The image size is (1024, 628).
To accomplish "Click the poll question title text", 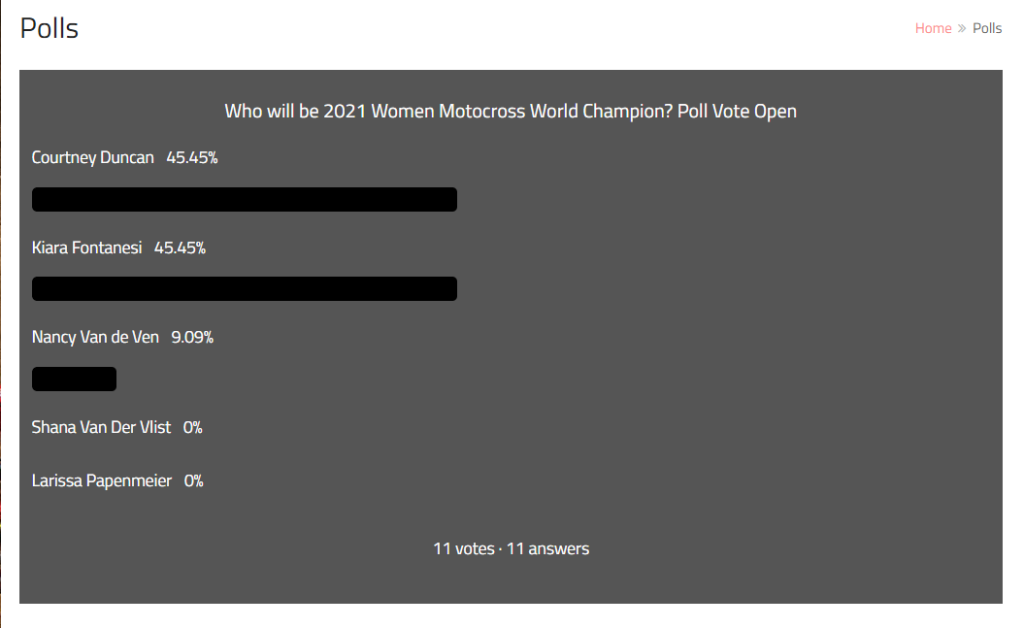I will point(511,111).
